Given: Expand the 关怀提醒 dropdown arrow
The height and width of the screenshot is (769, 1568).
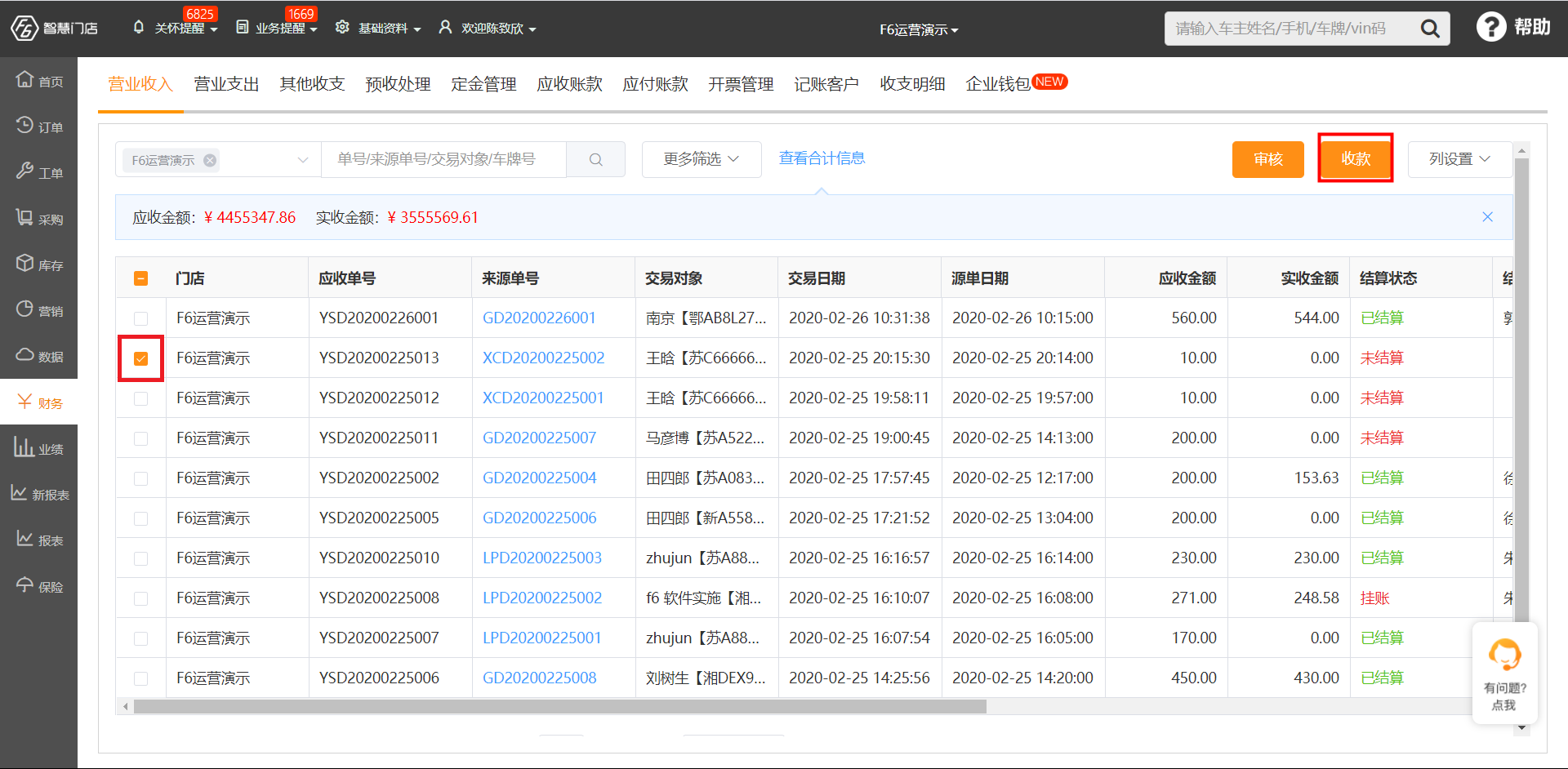Looking at the screenshot, I should coord(214,29).
